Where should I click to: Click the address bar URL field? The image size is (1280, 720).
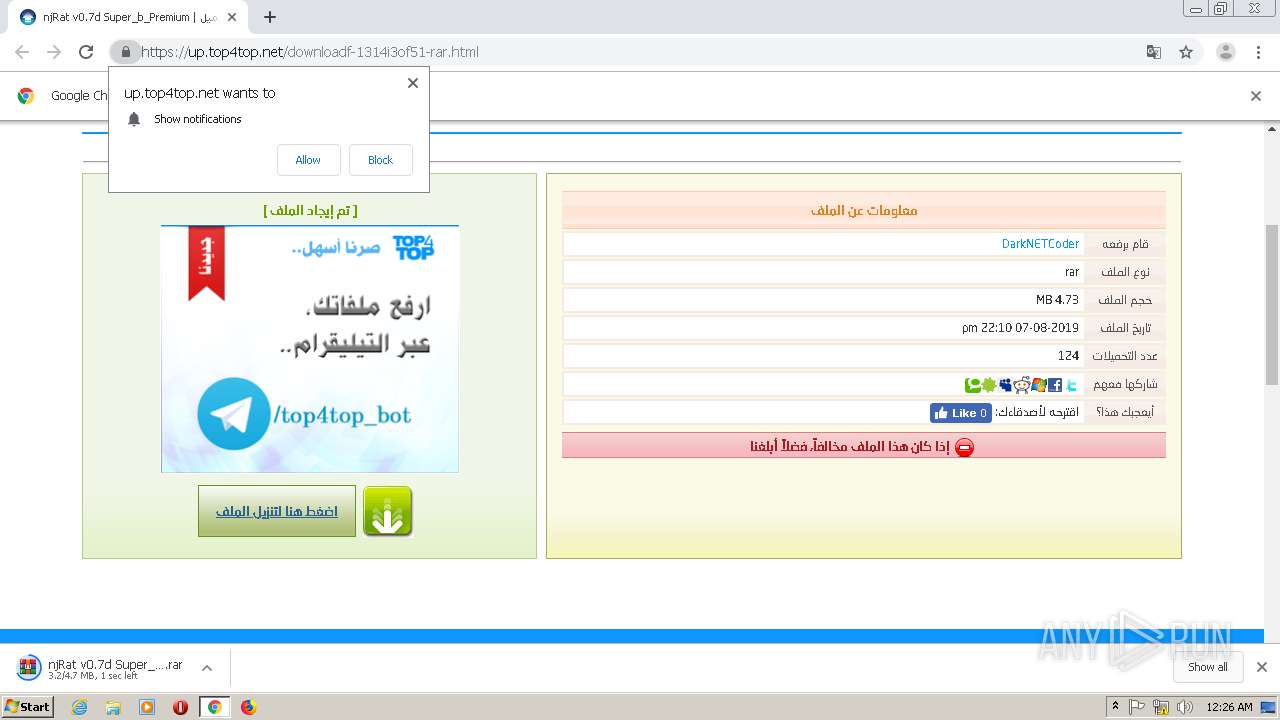point(640,52)
